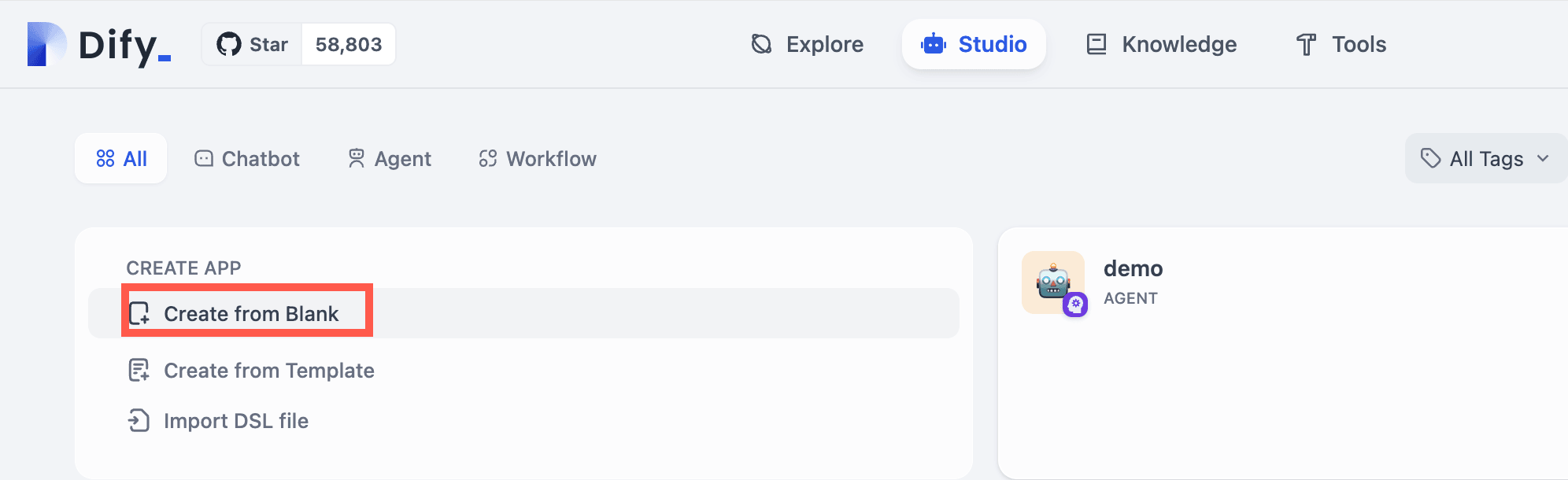
Task: Click the 58,803 star count link
Action: [348, 44]
